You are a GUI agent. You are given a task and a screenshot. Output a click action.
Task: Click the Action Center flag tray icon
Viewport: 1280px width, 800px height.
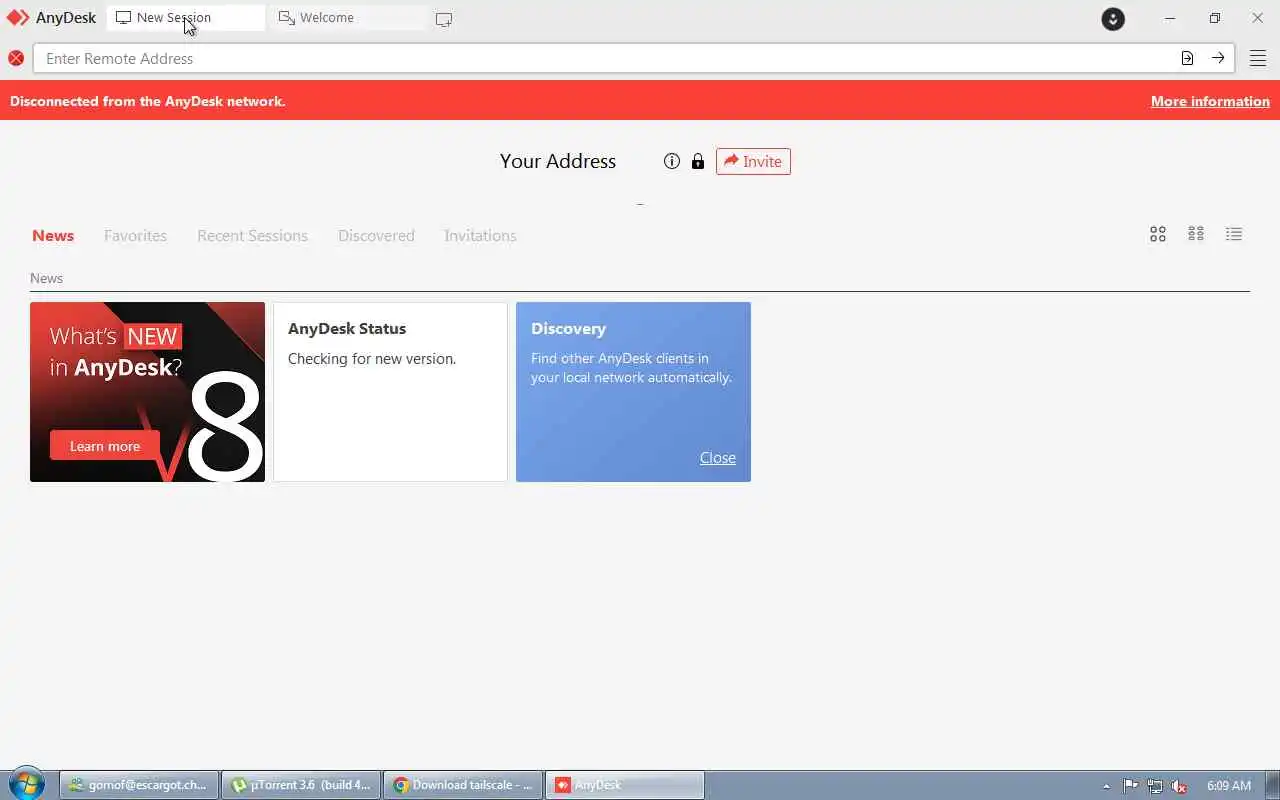click(1130, 786)
